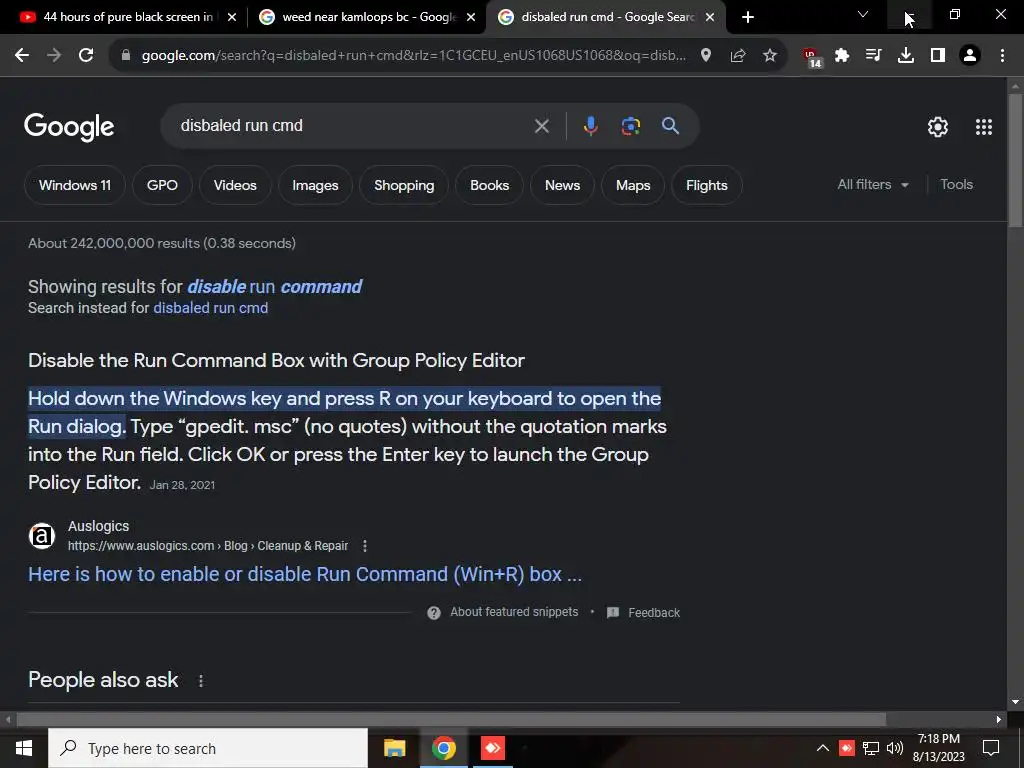Submit search using the magnifier icon
The image size is (1024, 768).
pyautogui.click(x=671, y=126)
